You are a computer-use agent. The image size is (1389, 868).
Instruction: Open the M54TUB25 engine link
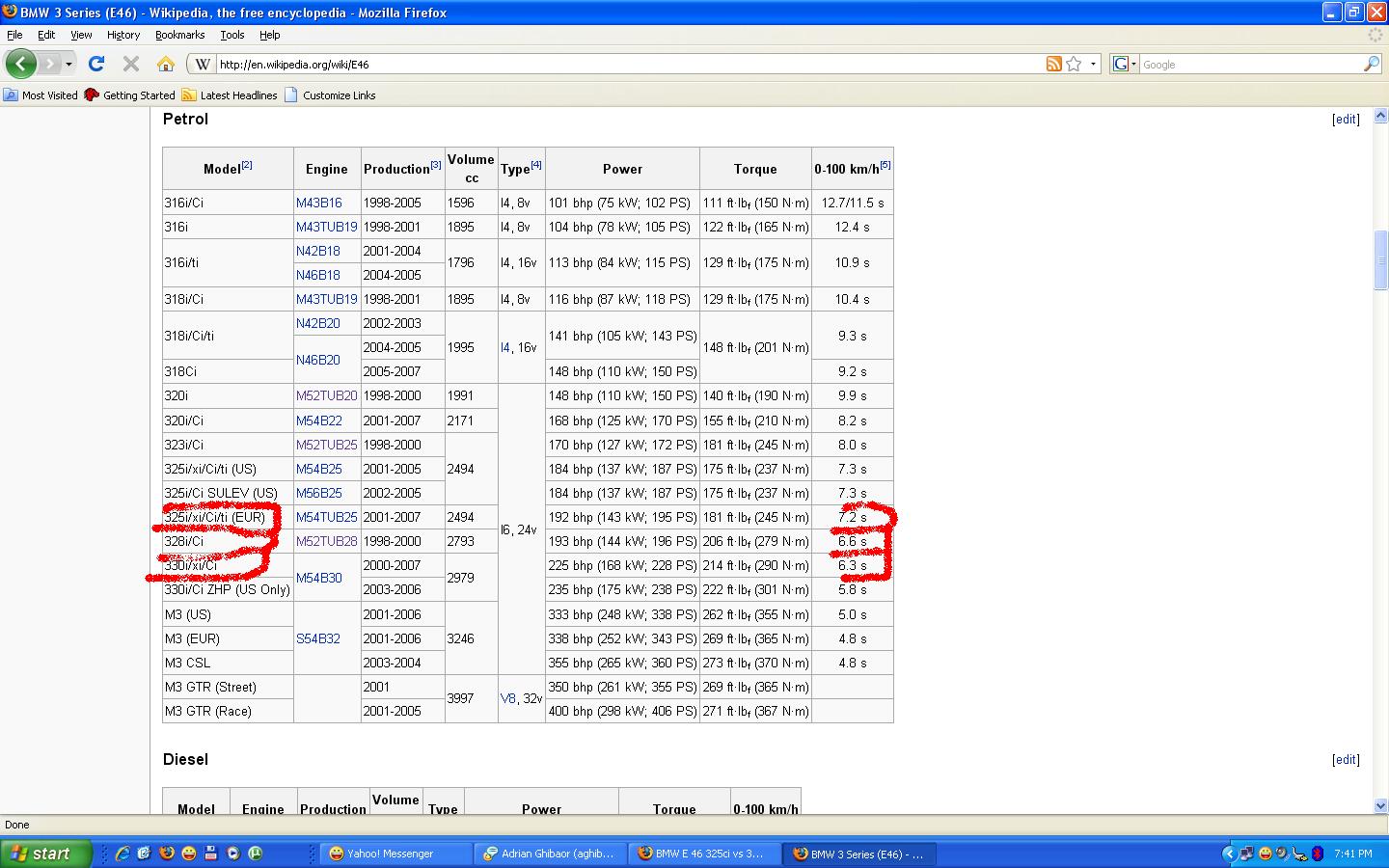pyautogui.click(x=327, y=517)
